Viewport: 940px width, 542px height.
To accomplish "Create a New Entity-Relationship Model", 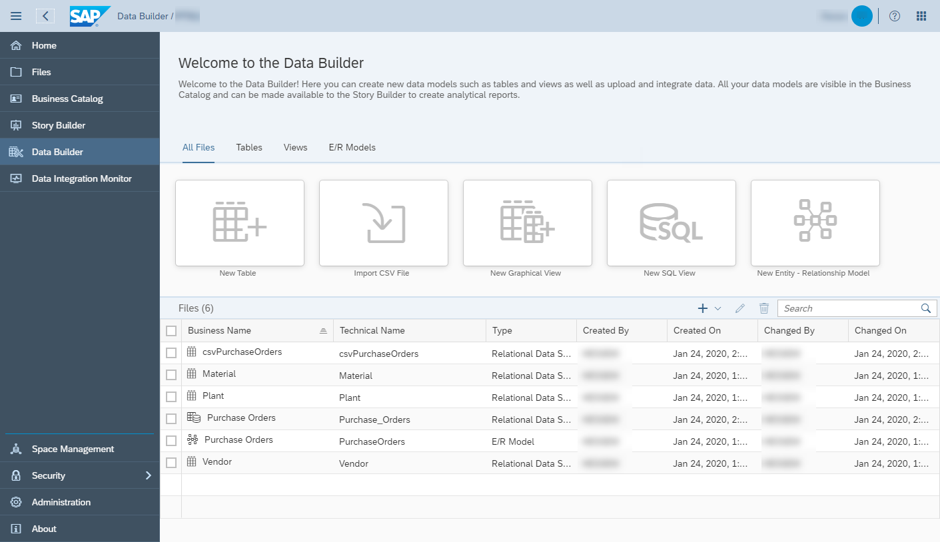I will point(815,222).
